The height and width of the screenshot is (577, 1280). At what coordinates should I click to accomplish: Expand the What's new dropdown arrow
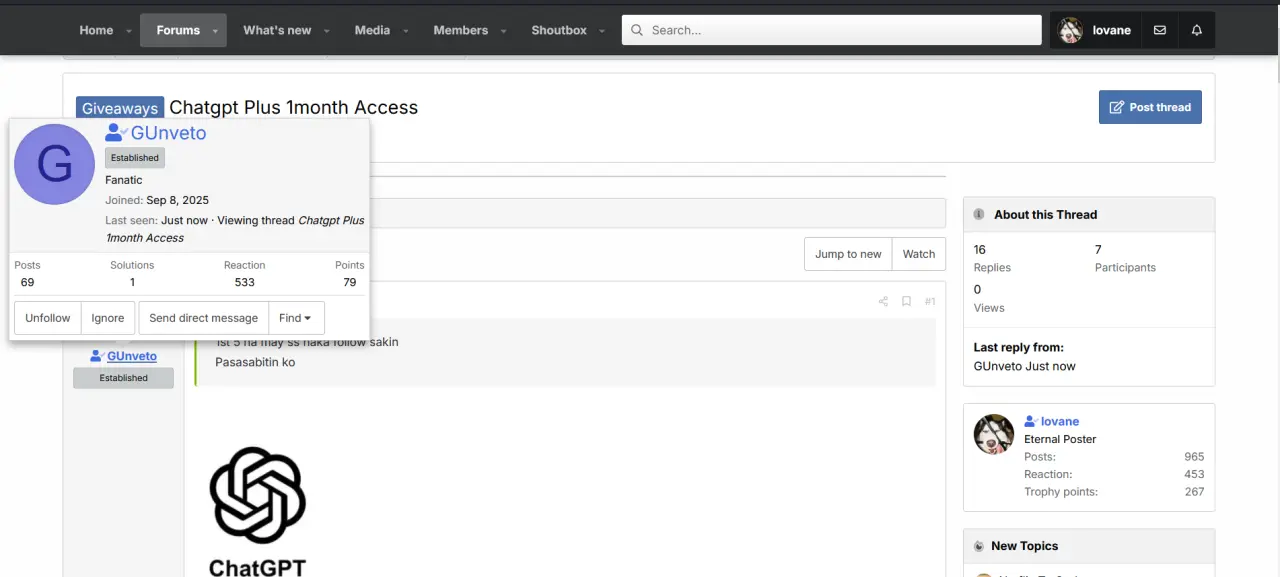coord(326,31)
